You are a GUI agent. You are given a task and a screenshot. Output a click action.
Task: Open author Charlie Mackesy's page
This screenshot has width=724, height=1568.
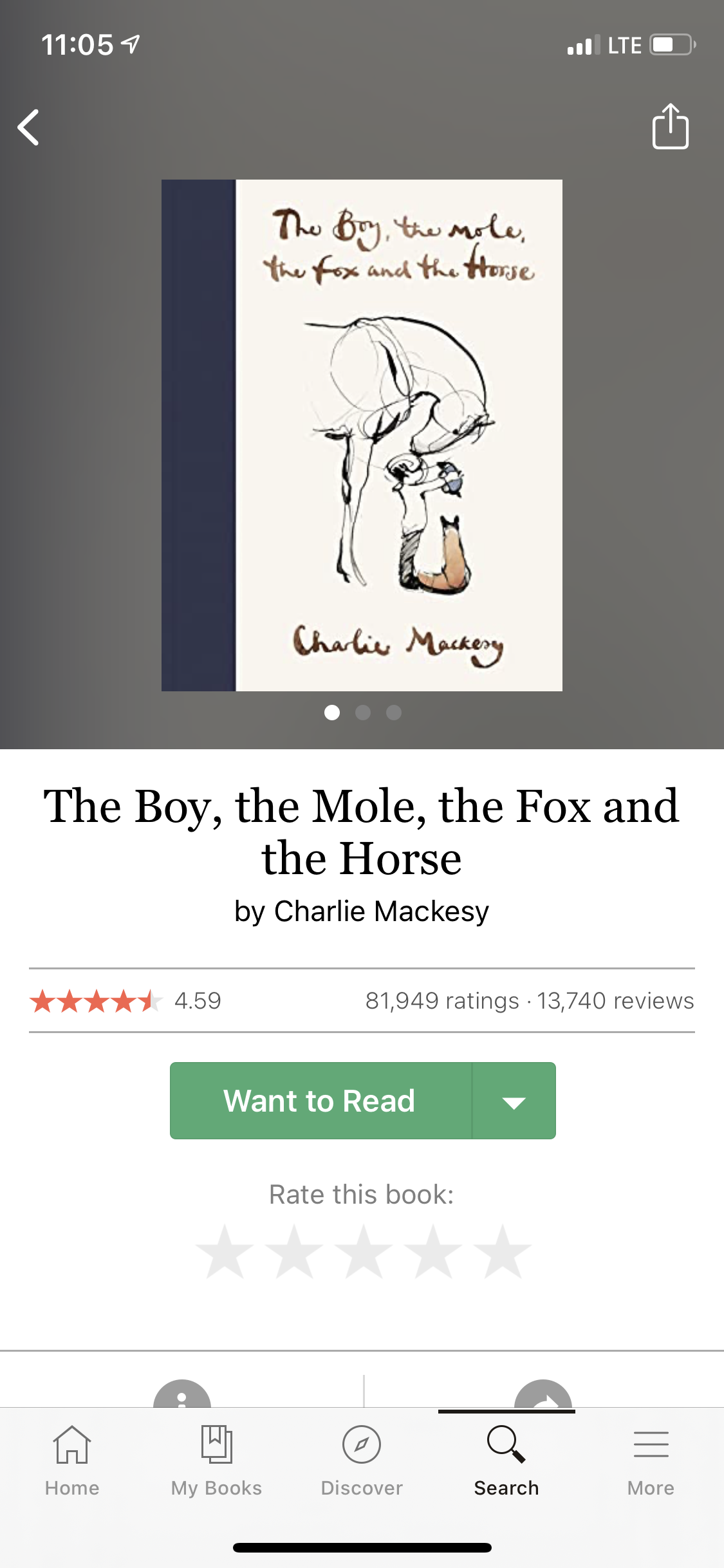click(381, 911)
